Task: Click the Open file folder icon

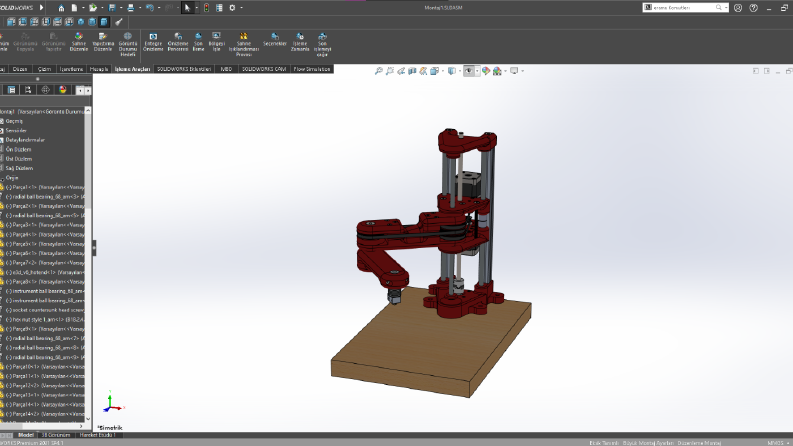Action: point(93,8)
